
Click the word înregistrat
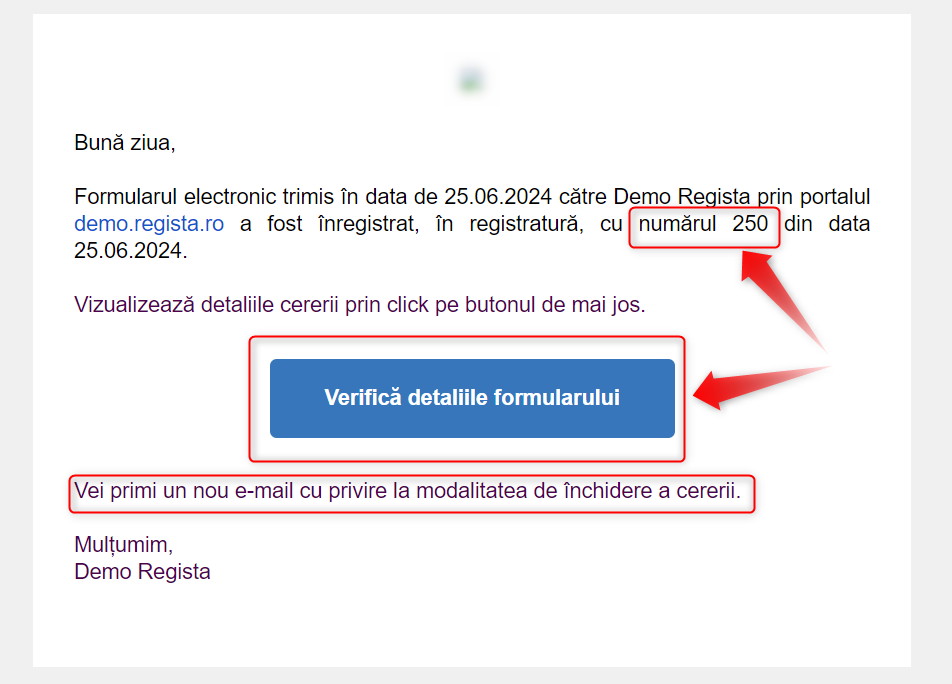point(369,224)
